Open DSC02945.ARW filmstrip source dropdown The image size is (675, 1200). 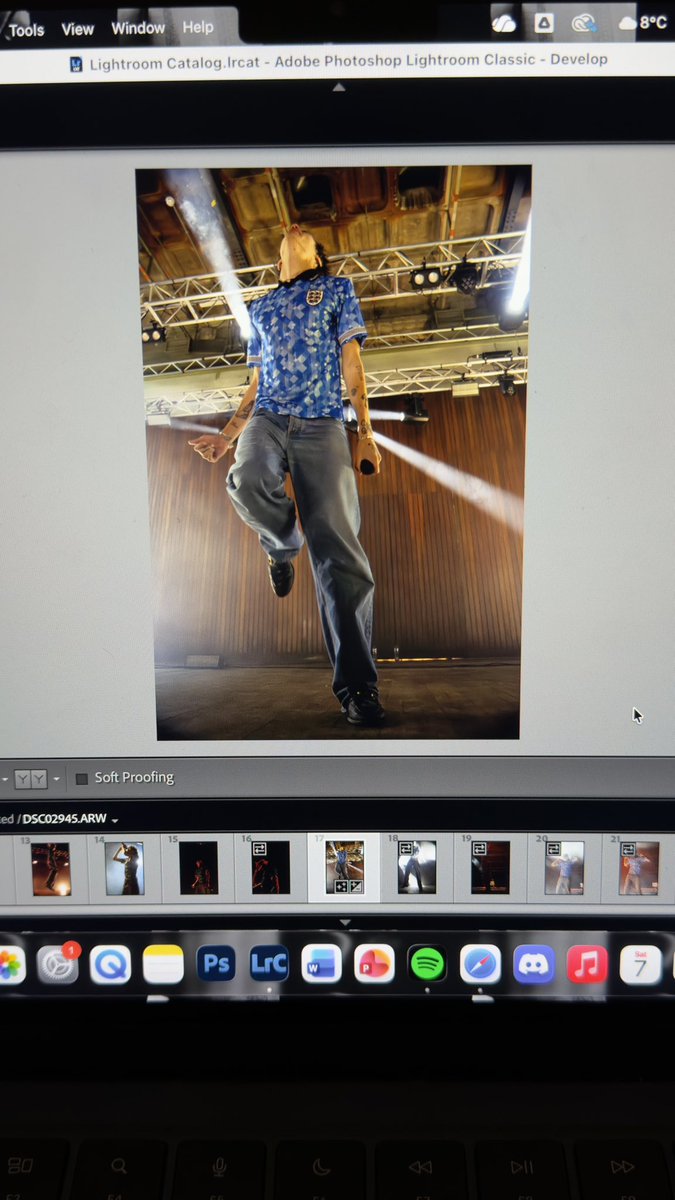click(x=114, y=820)
